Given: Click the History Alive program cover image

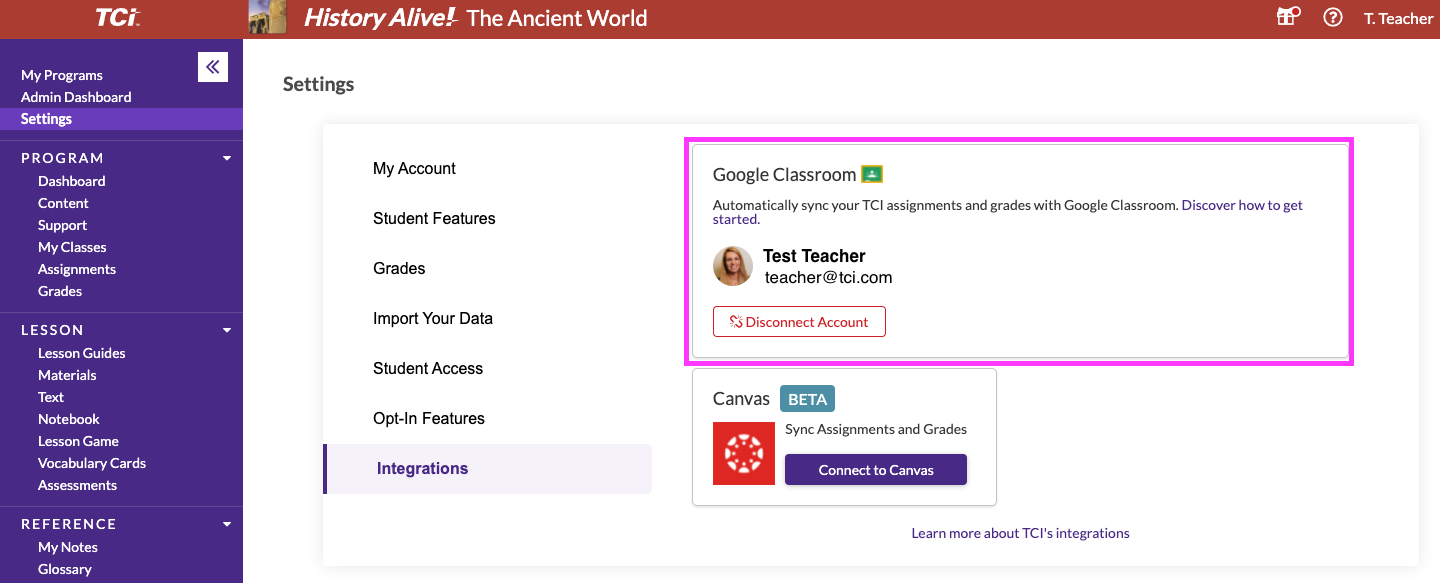Looking at the screenshot, I should [x=267, y=17].
